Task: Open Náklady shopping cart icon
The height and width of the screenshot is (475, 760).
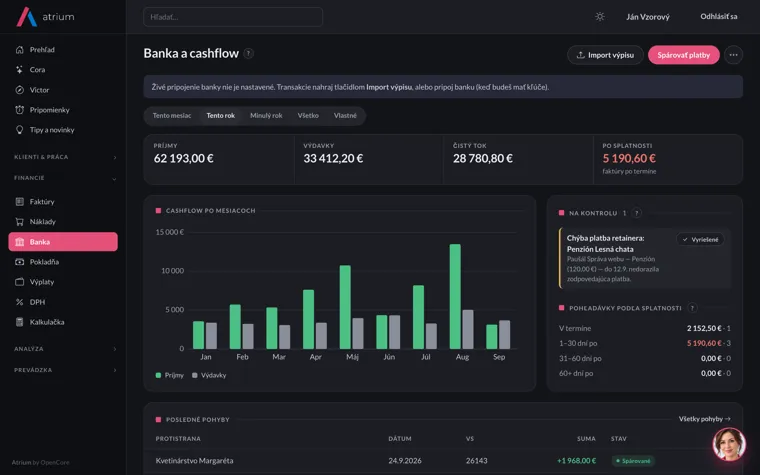Action: (x=19, y=222)
